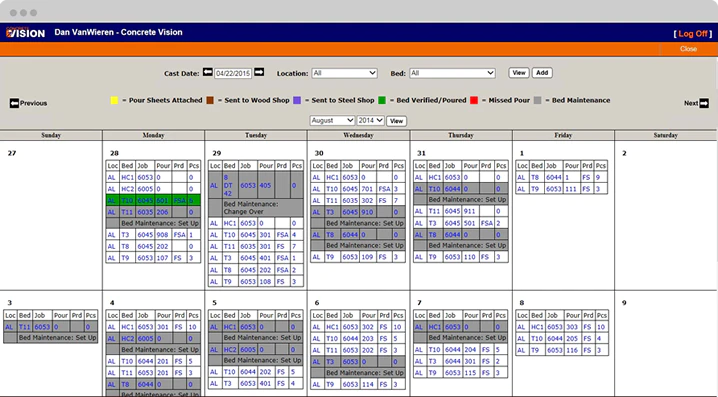Click pour 303 on Friday 8

[572, 327]
